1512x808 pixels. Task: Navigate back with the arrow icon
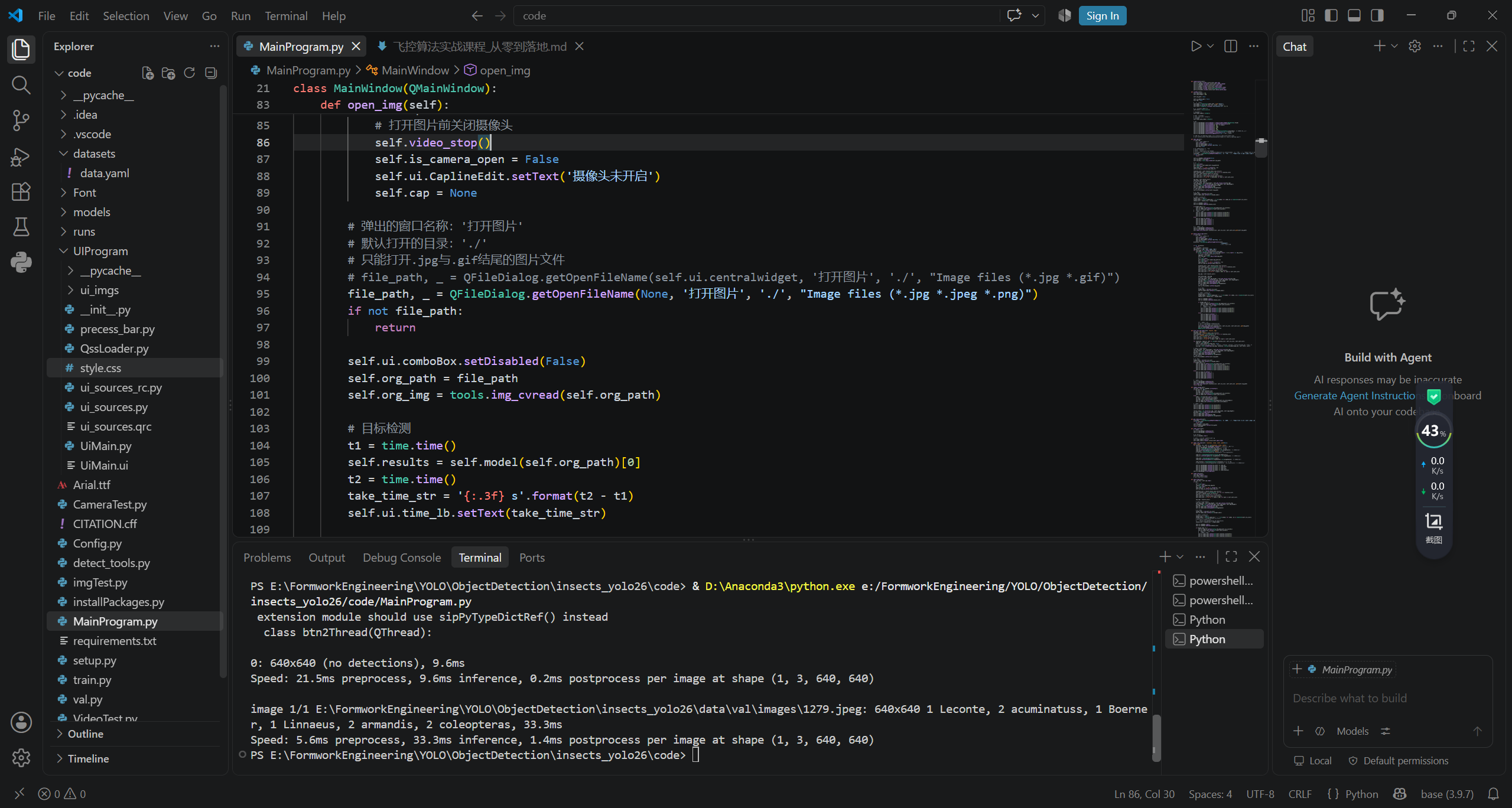click(x=477, y=16)
